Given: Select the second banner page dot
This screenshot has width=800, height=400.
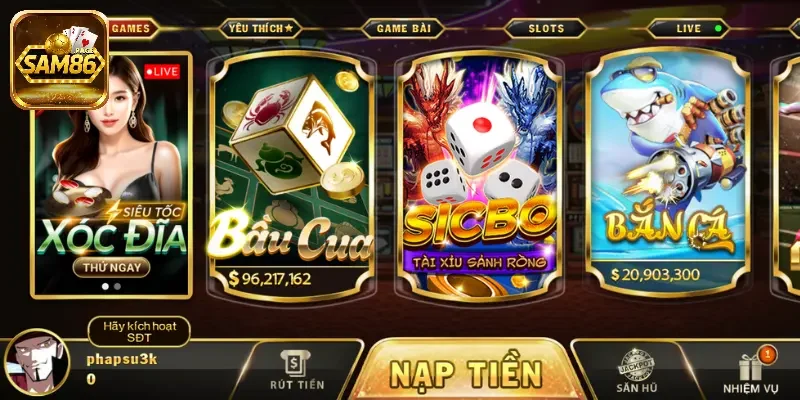Looking at the screenshot, I should click(x=117, y=286).
